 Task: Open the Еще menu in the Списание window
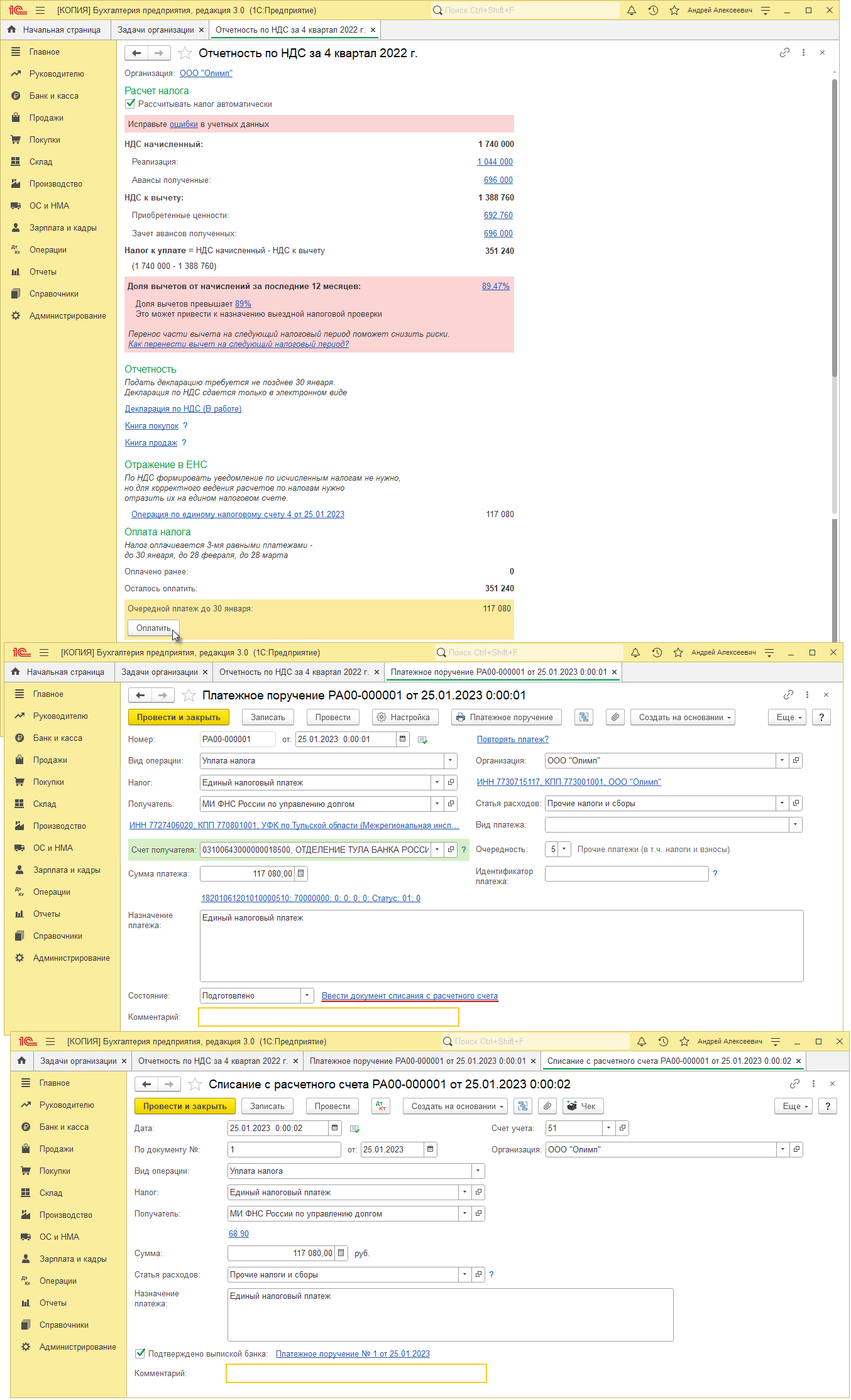(x=793, y=1107)
